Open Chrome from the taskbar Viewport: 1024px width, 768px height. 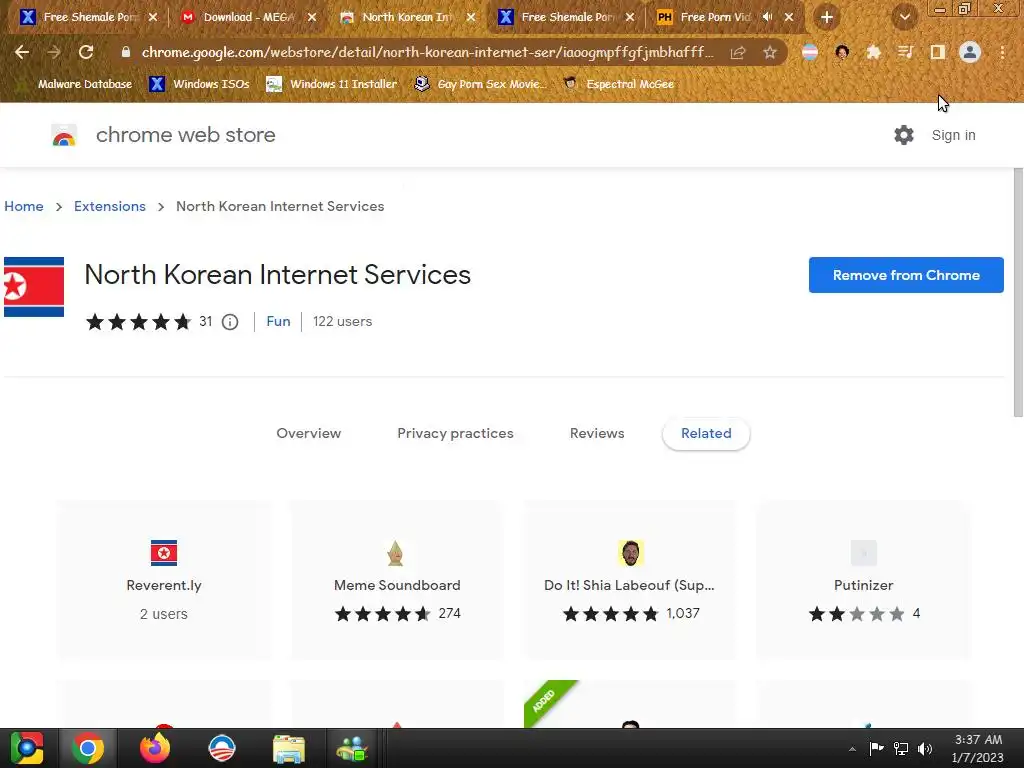pos(88,748)
